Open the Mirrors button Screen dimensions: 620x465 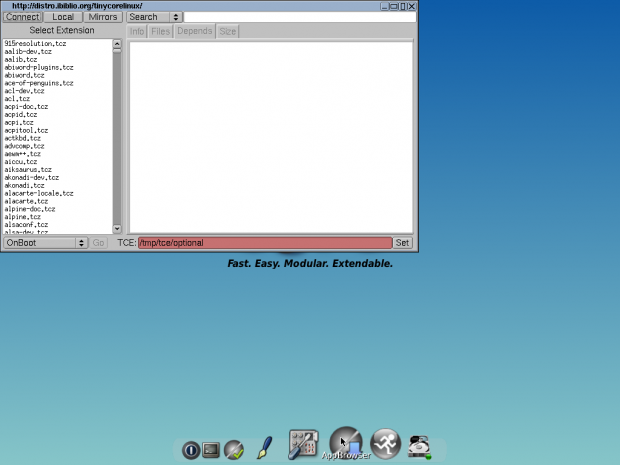coord(103,17)
